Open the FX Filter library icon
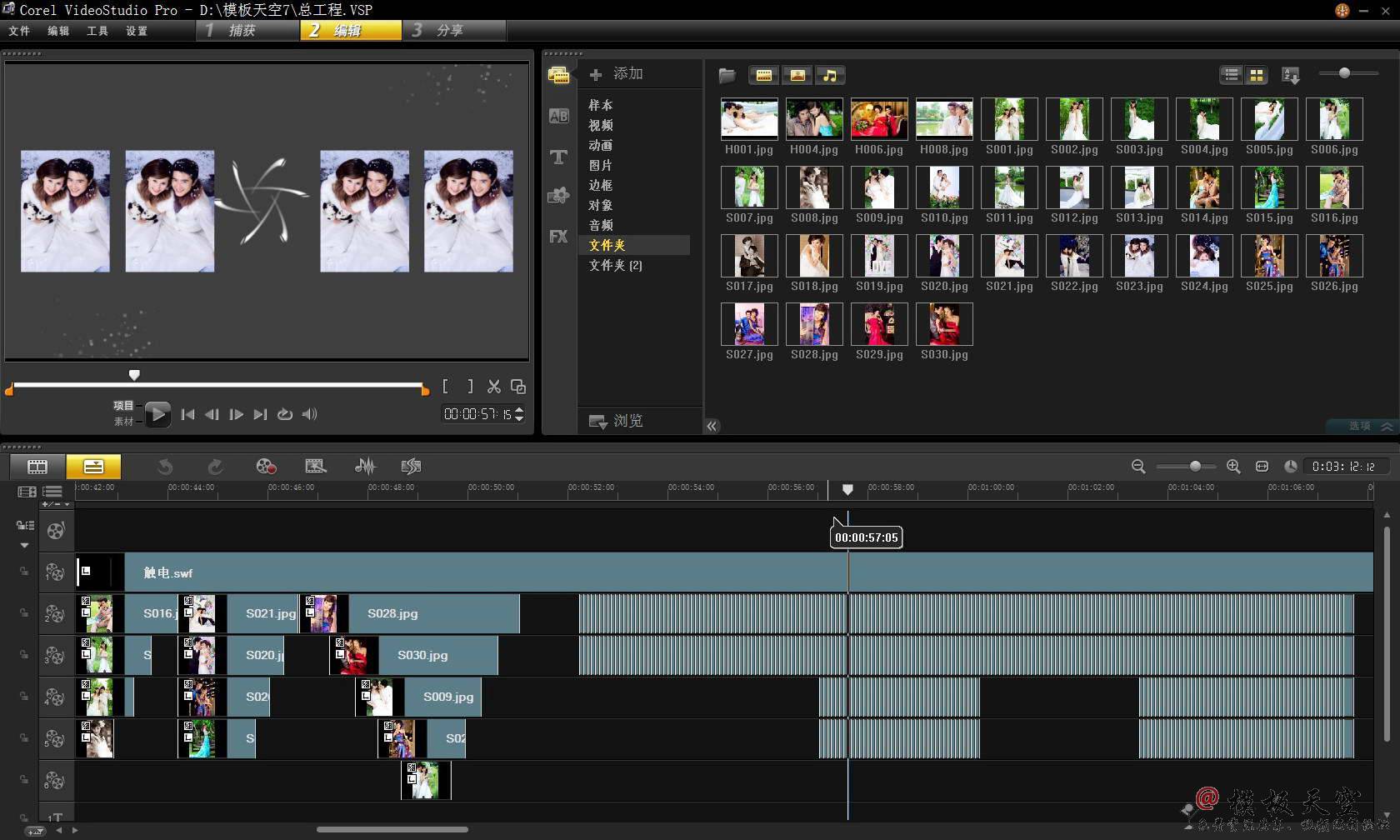The height and width of the screenshot is (840, 1400). coord(558,236)
